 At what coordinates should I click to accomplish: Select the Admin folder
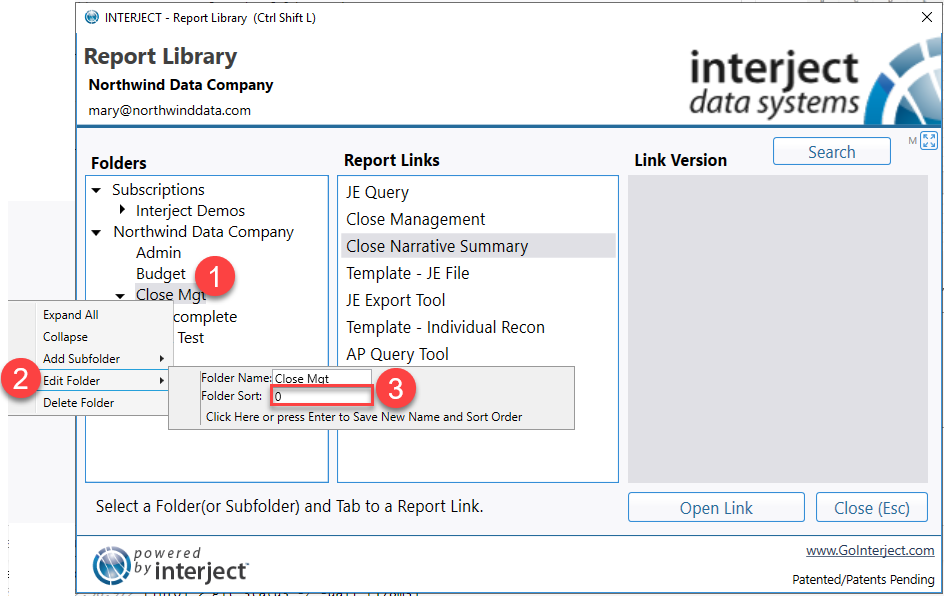[158, 253]
